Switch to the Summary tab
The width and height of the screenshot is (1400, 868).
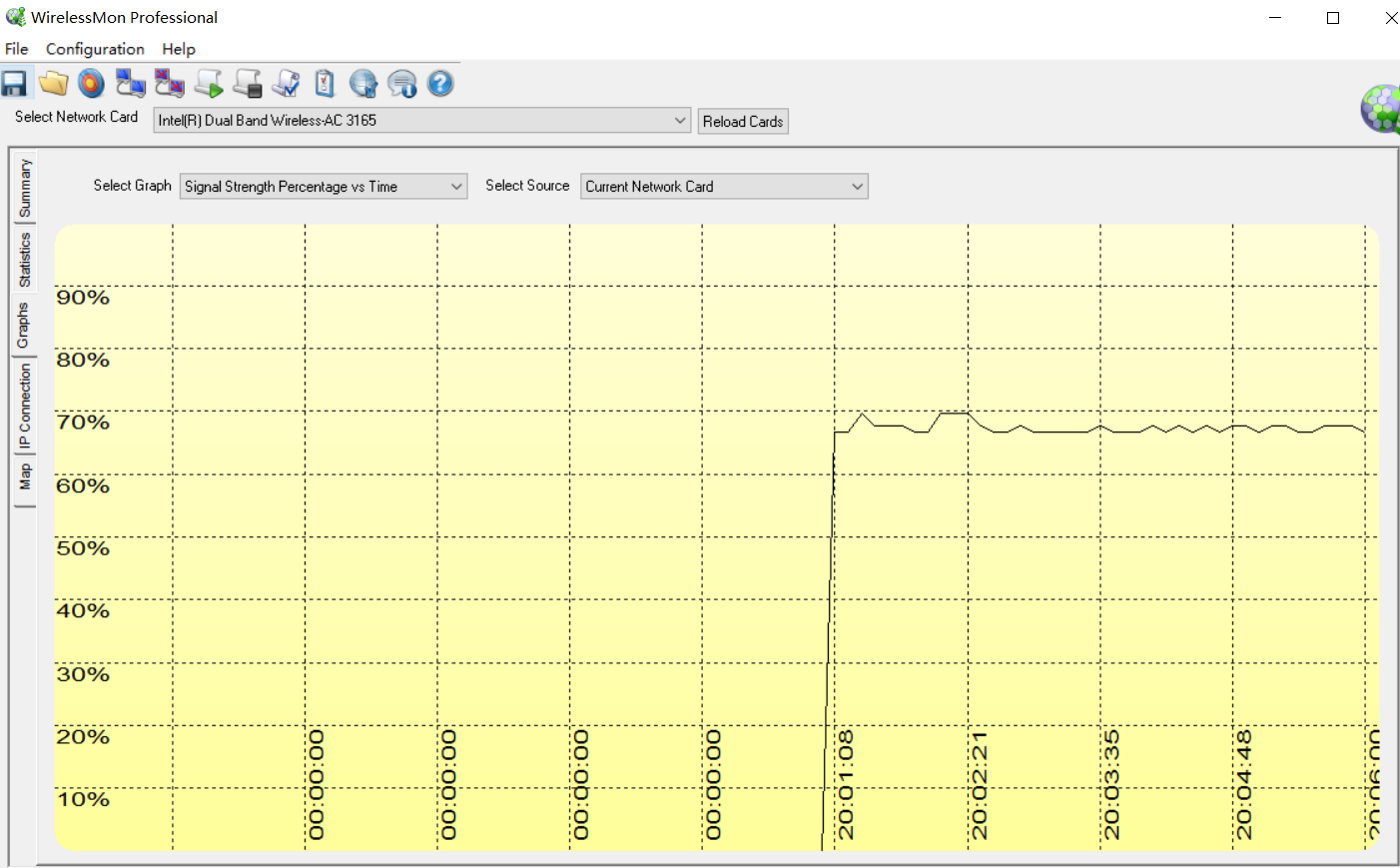24,189
